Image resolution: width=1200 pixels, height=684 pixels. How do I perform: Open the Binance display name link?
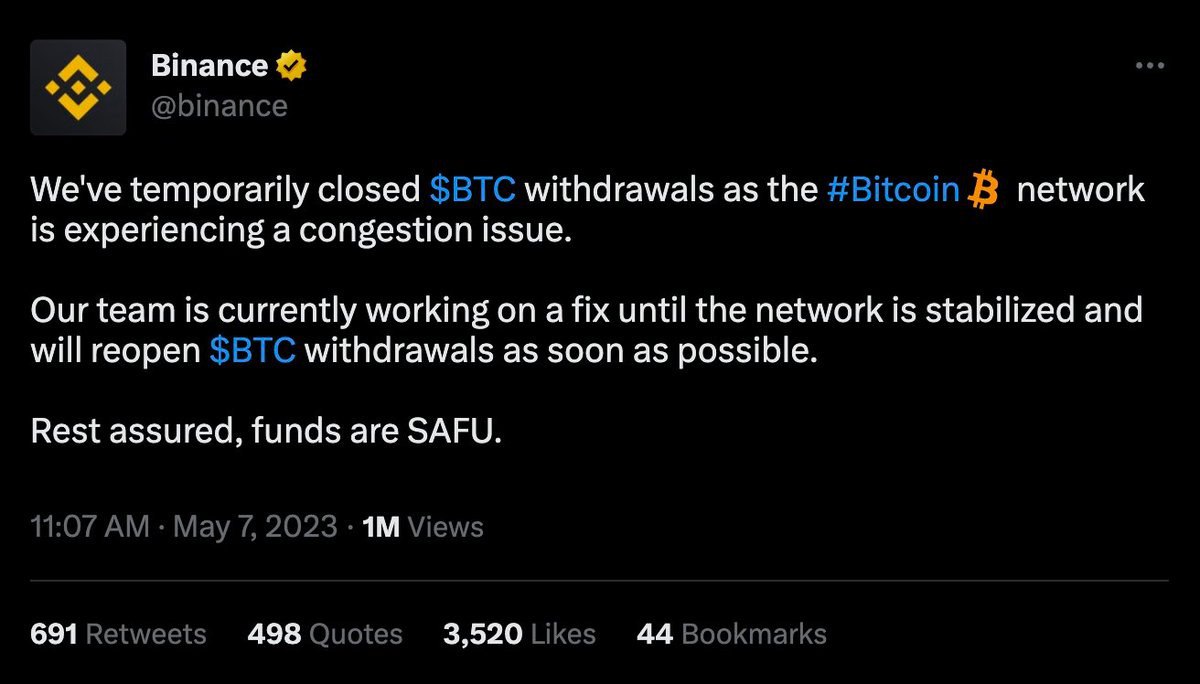pos(209,66)
